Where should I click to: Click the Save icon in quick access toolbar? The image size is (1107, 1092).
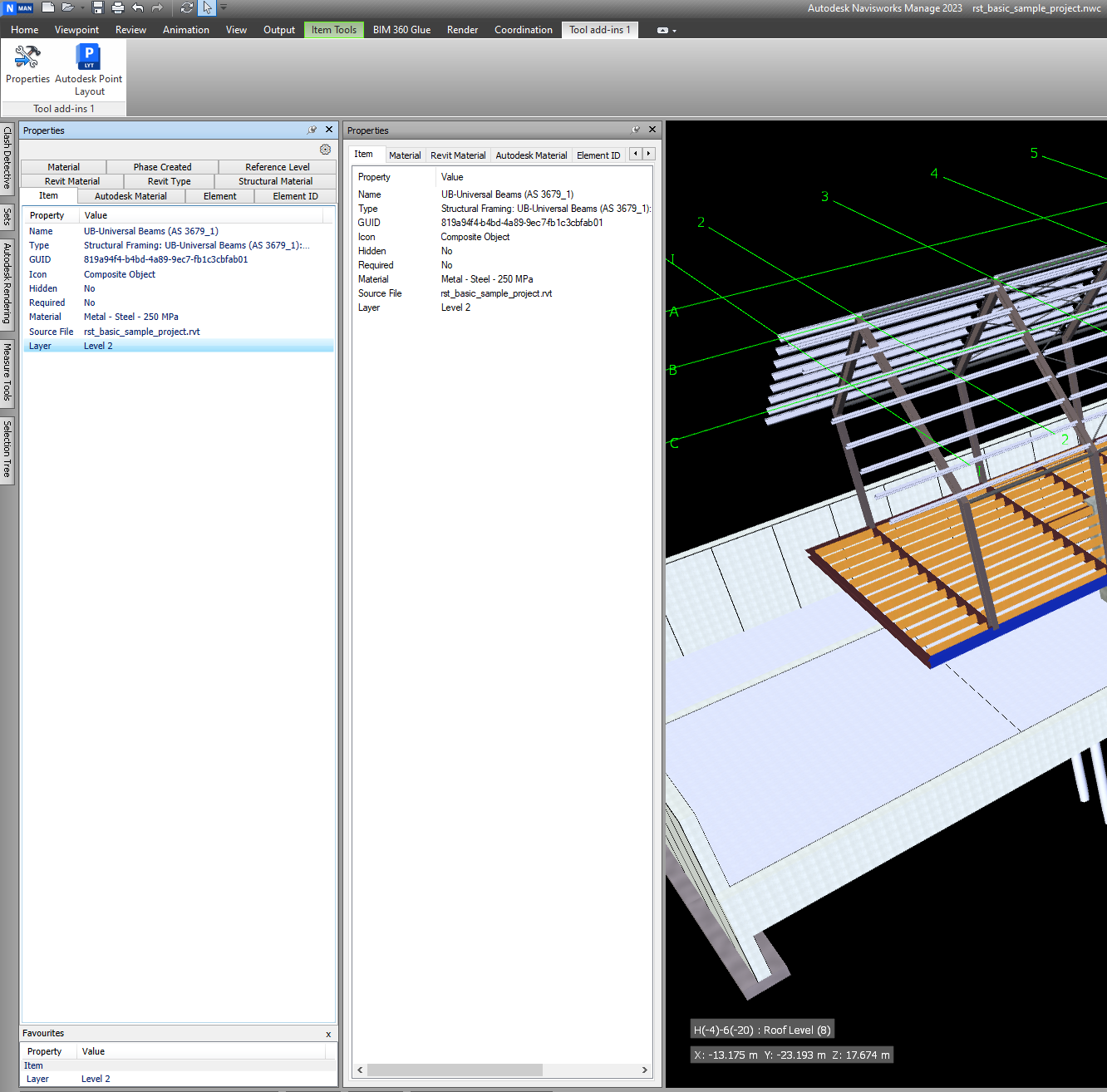point(98,7)
